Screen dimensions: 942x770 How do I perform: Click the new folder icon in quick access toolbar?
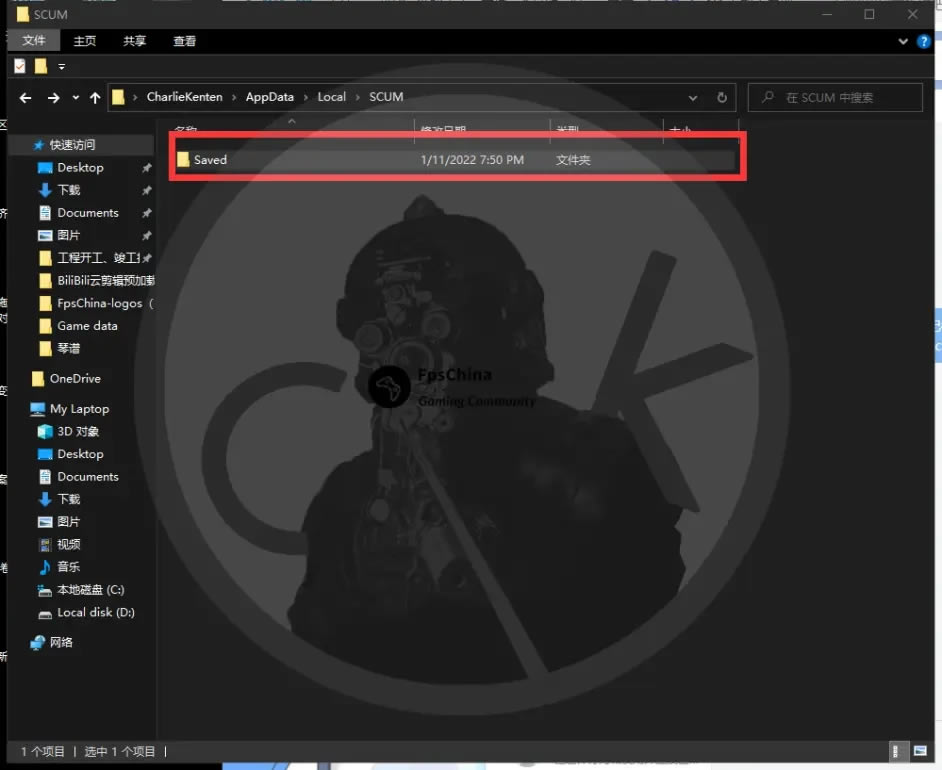[x=41, y=66]
